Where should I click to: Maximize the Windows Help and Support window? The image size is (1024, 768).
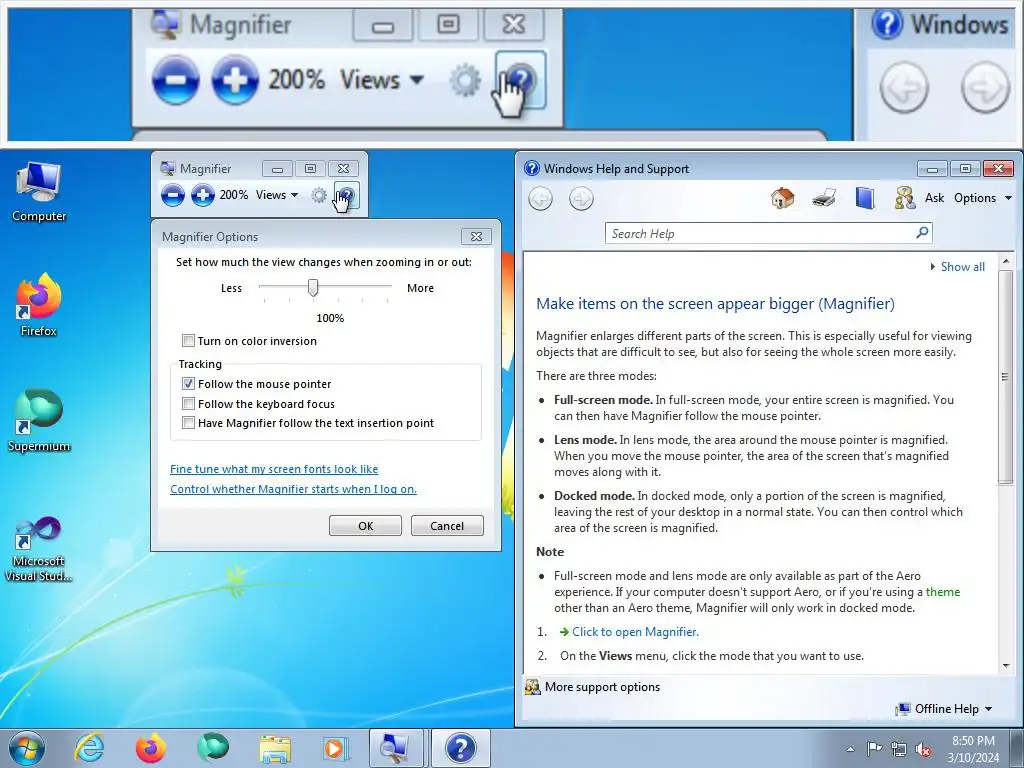pyautogui.click(x=965, y=168)
